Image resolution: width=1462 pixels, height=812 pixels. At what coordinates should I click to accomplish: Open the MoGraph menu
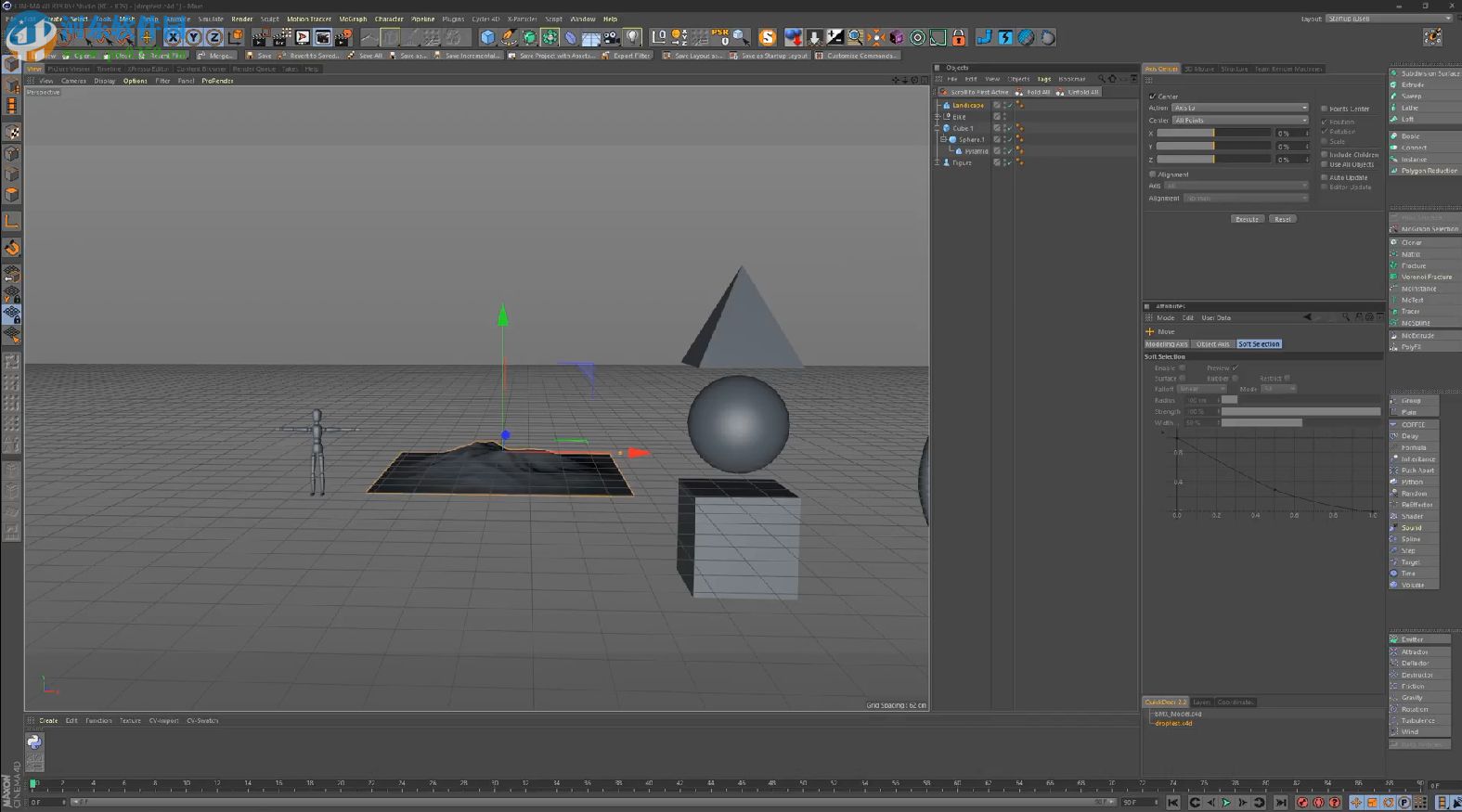[353, 19]
